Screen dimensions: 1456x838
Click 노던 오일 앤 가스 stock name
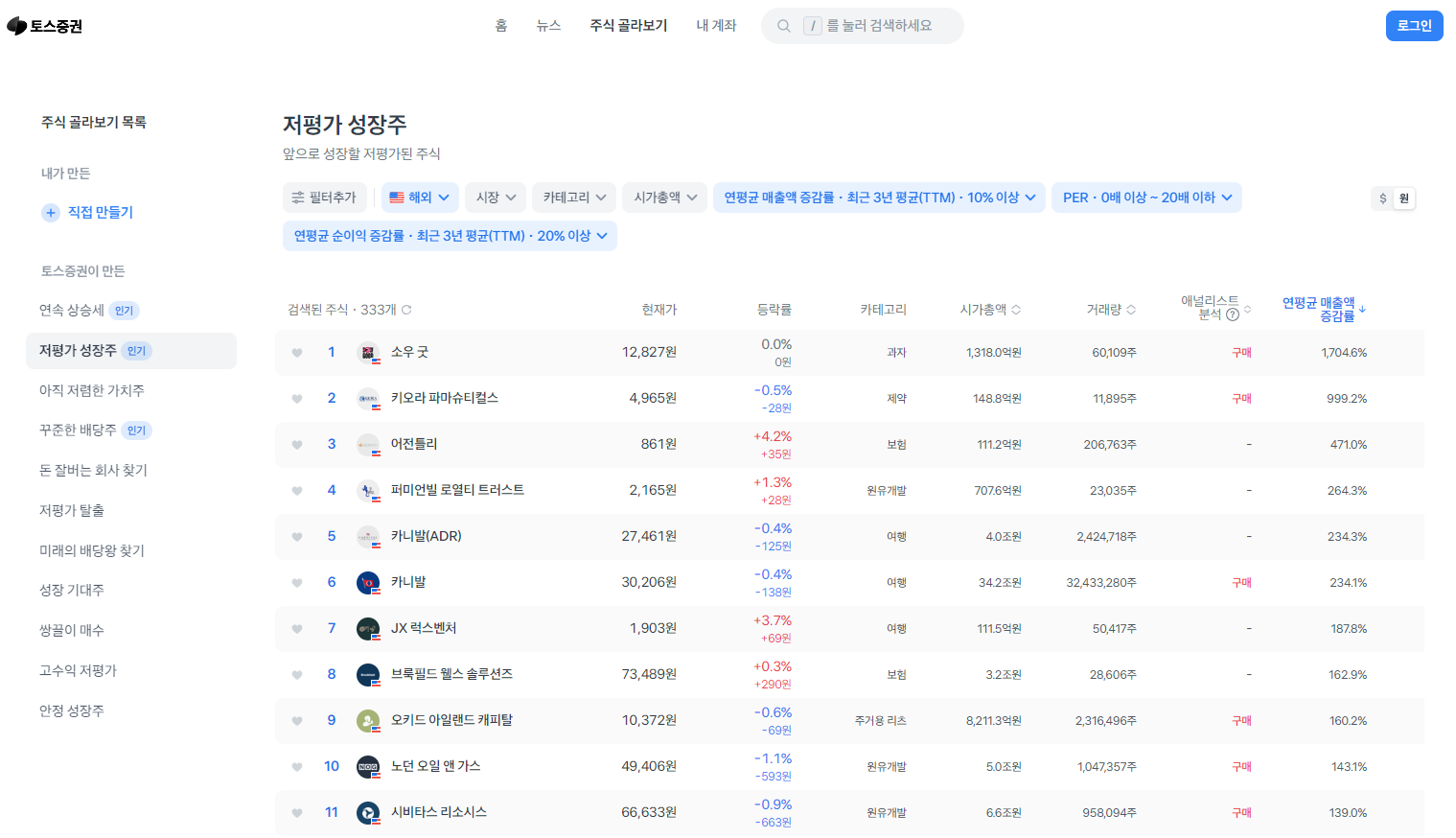(436, 766)
